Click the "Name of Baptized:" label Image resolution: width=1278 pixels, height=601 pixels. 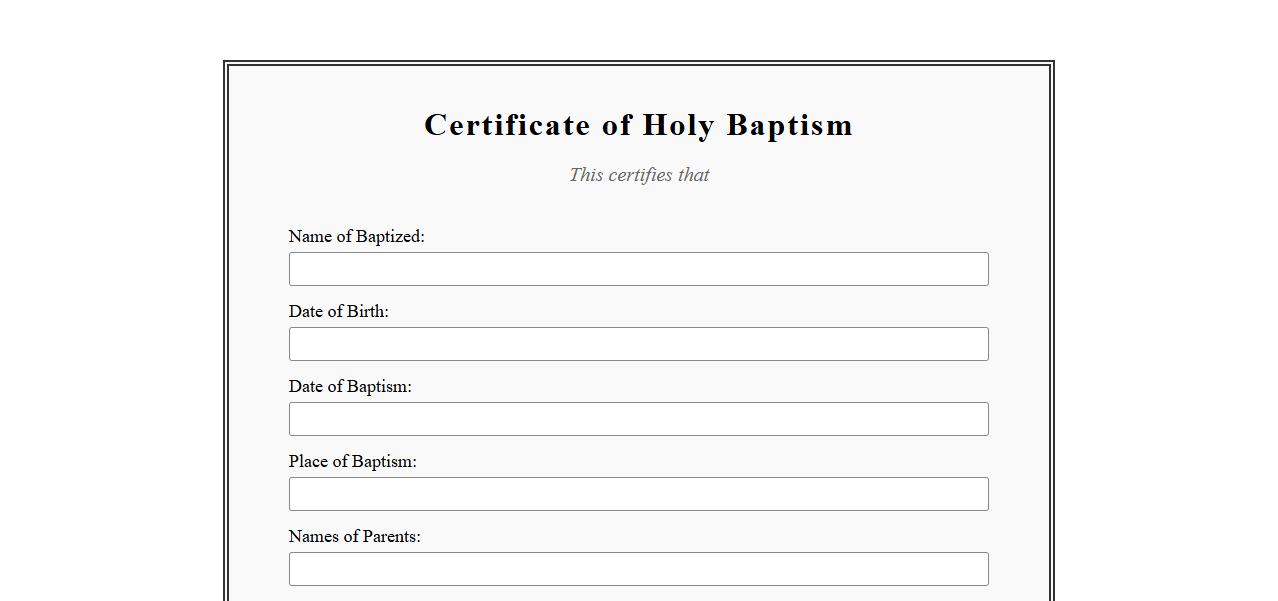356,236
